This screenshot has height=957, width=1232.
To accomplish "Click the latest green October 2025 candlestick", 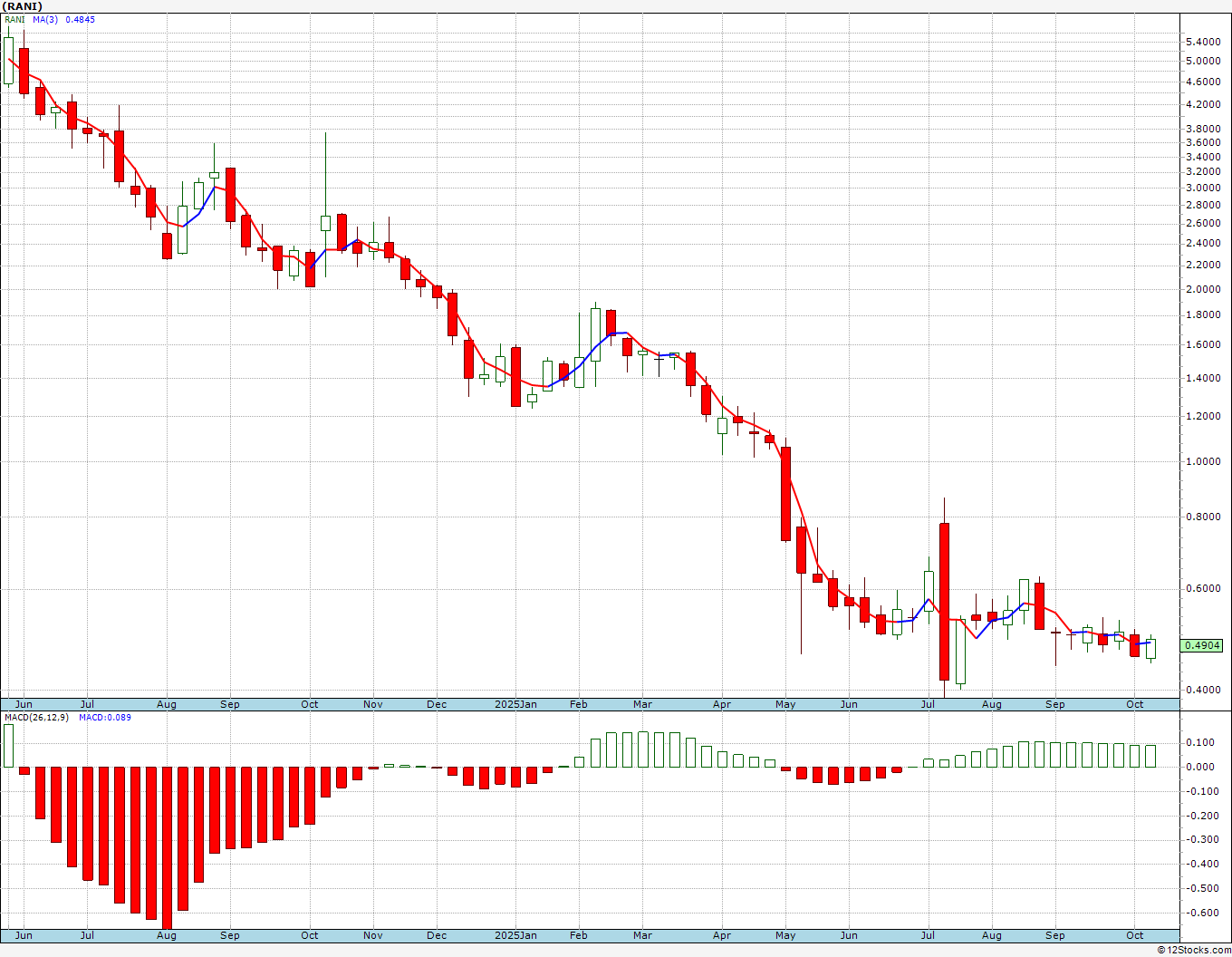I will 1150,649.
